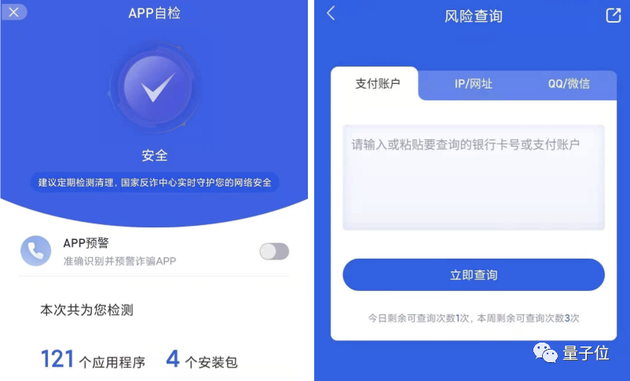Click the 立即查询 button
630x381 pixels.
[x=473, y=275]
